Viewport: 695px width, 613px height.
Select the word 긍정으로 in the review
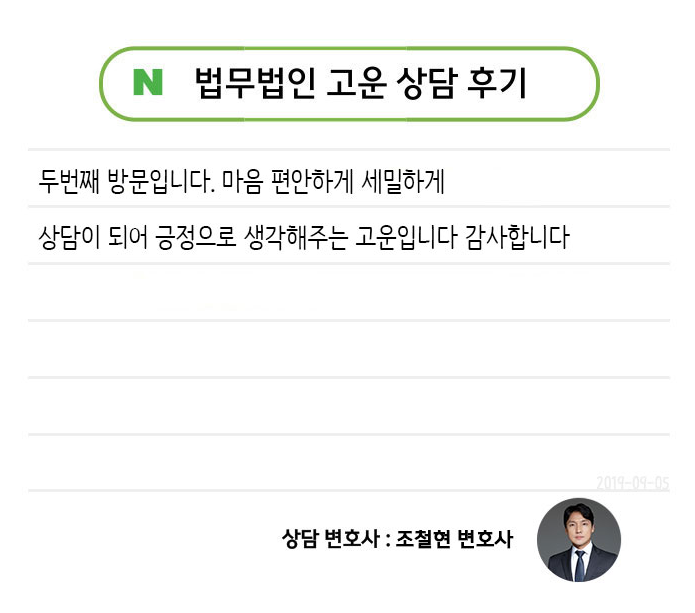click(190, 239)
